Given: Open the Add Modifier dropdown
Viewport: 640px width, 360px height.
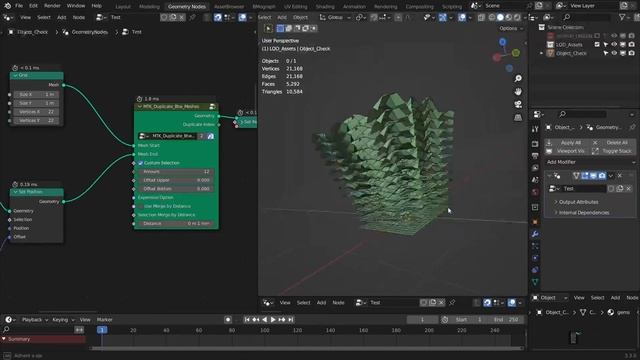Looking at the screenshot, I should click(590, 162).
